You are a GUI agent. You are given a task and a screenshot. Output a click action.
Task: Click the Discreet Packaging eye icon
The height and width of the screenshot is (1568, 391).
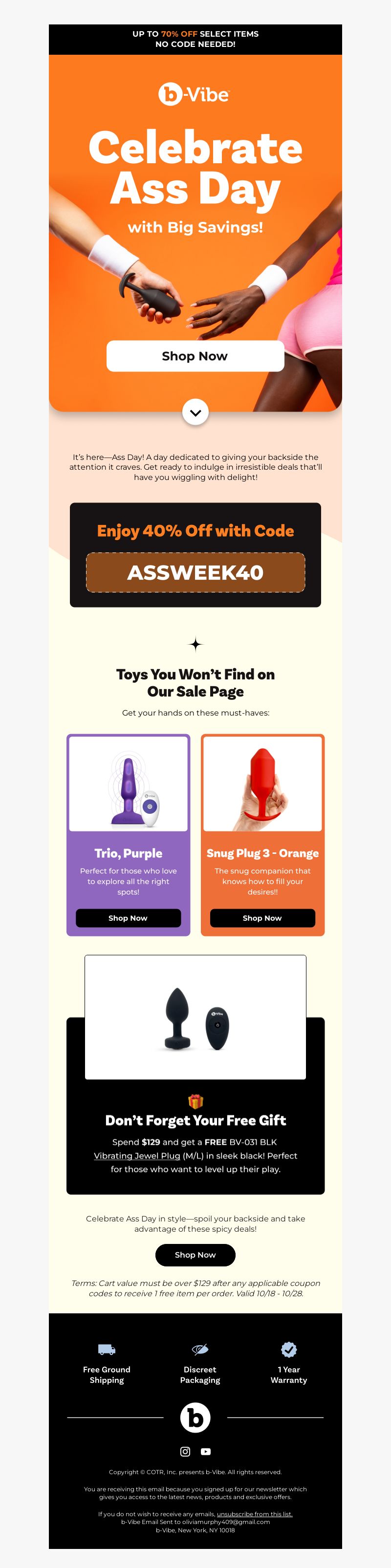tap(200, 1350)
